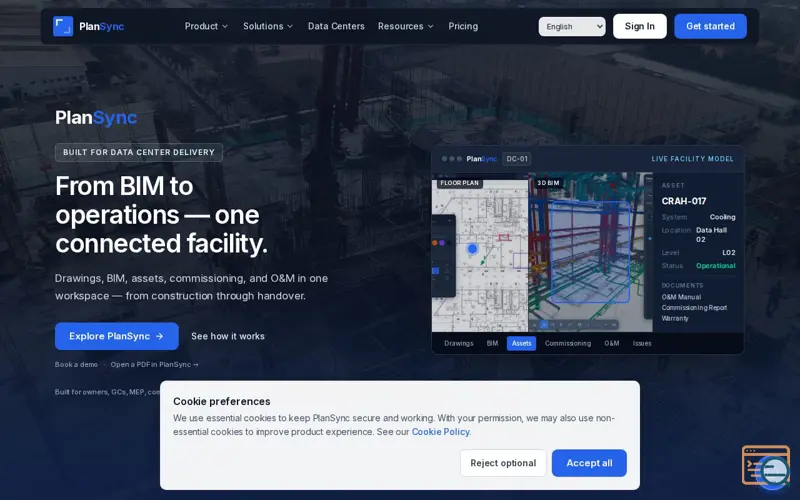
Task: Click the red markup on the floor plan
Action: 504,237
